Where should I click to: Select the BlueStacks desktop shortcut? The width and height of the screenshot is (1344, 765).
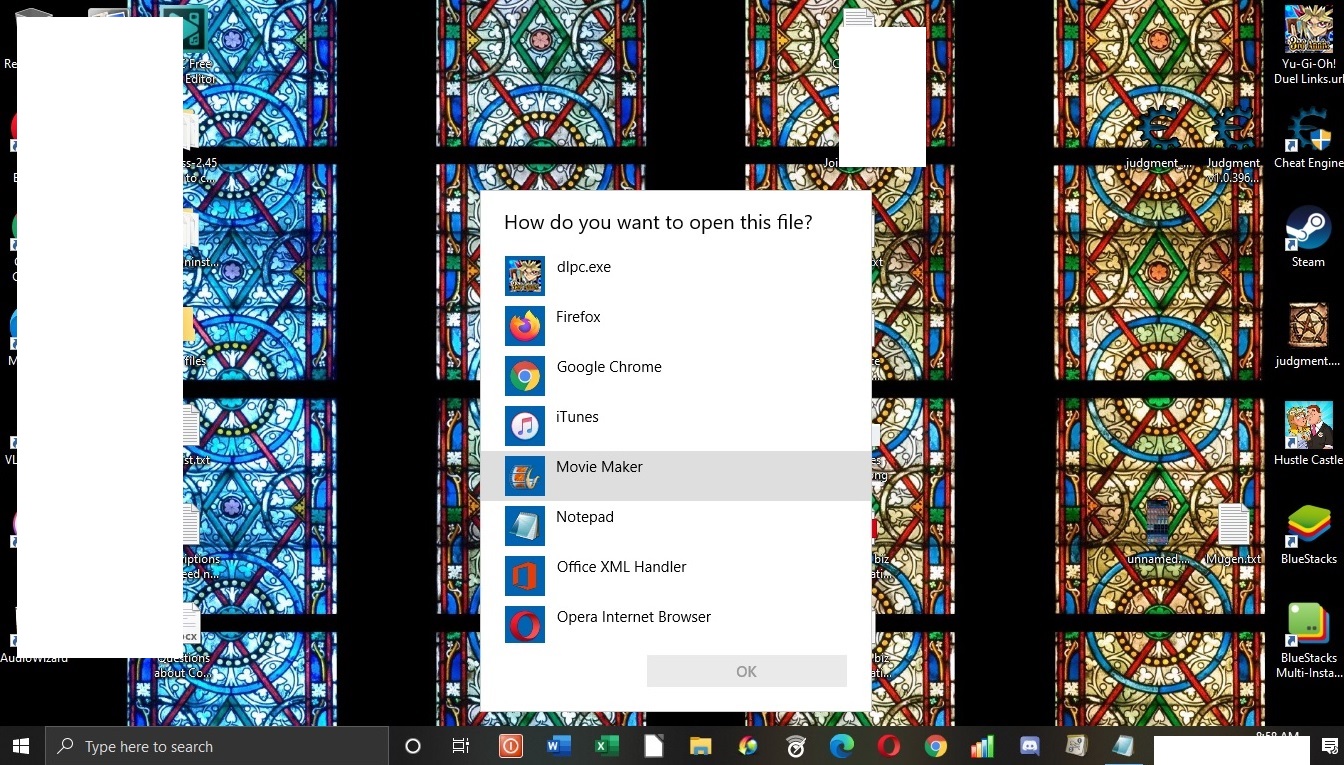(x=1308, y=533)
